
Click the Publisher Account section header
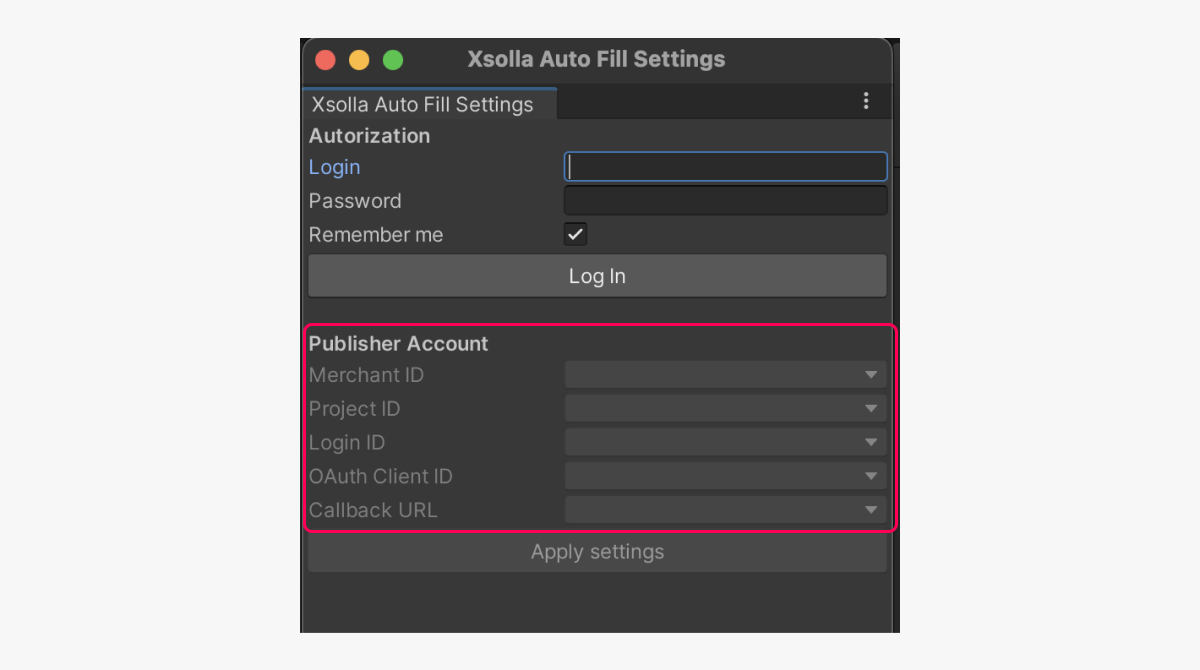[398, 343]
